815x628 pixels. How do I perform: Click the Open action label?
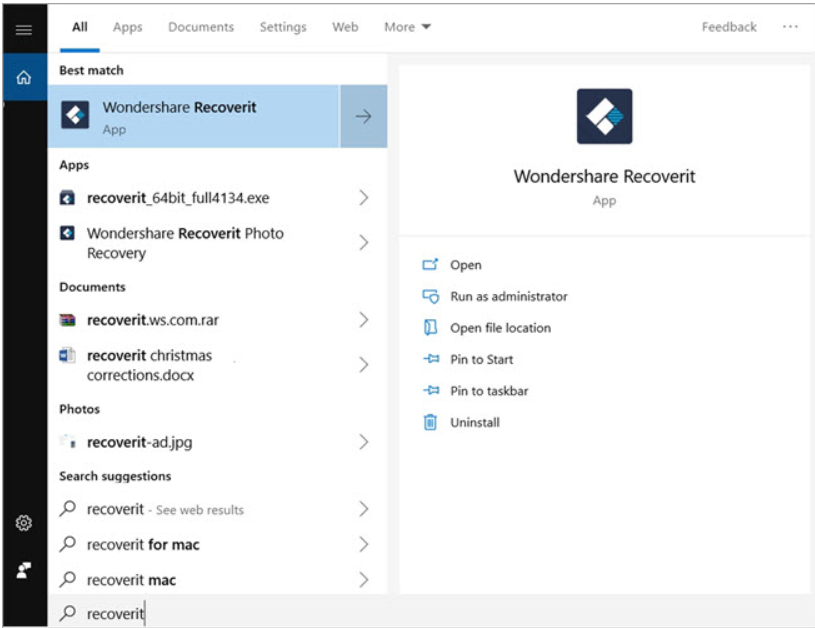pos(466,265)
